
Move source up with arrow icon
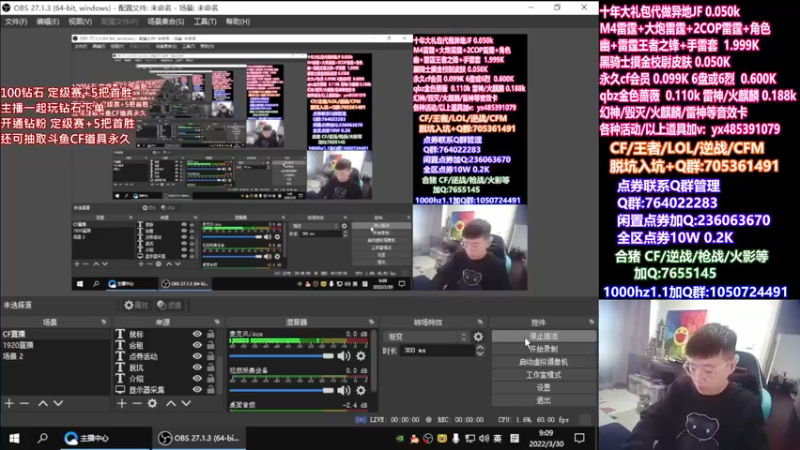point(171,404)
